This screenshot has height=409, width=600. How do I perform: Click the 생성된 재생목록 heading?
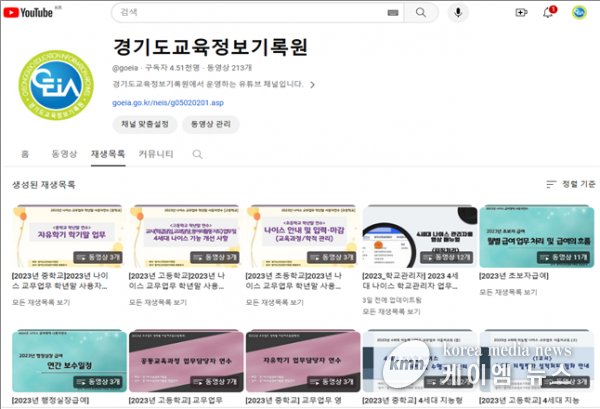[44, 185]
